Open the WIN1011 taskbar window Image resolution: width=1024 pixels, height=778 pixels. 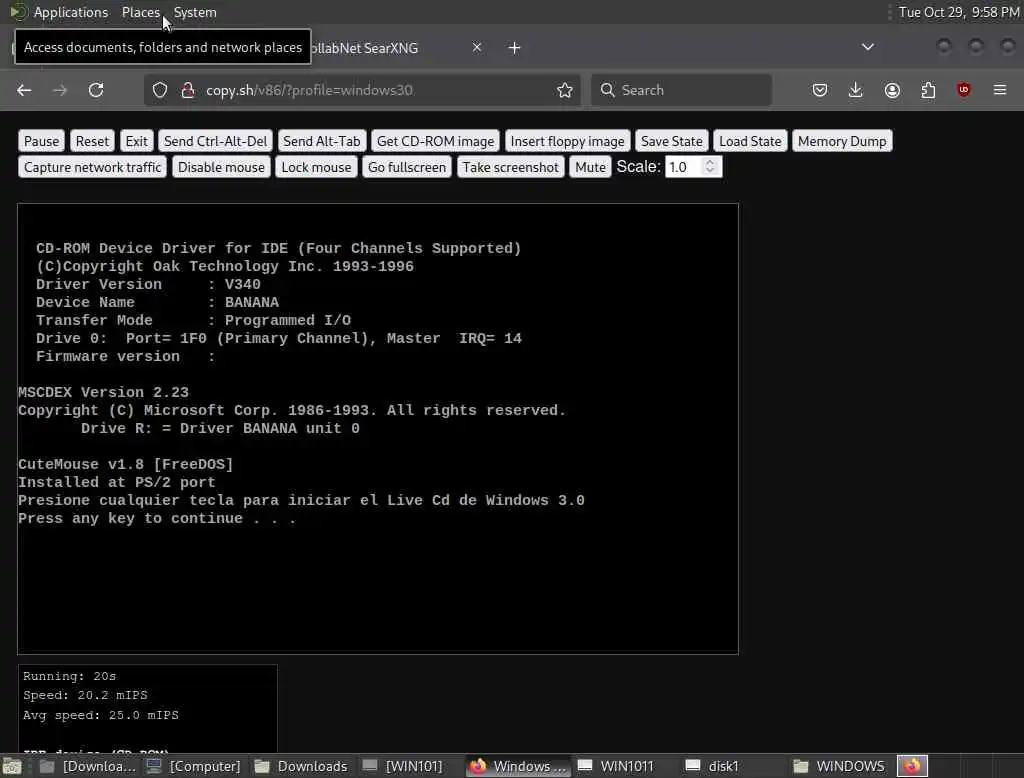click(x=617, y=766)
